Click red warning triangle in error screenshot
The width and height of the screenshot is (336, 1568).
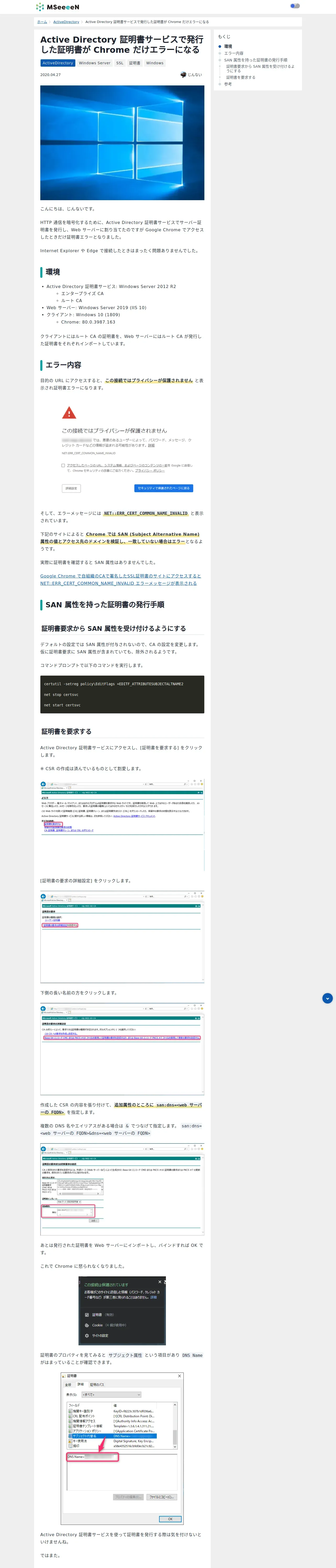[70, 413]
